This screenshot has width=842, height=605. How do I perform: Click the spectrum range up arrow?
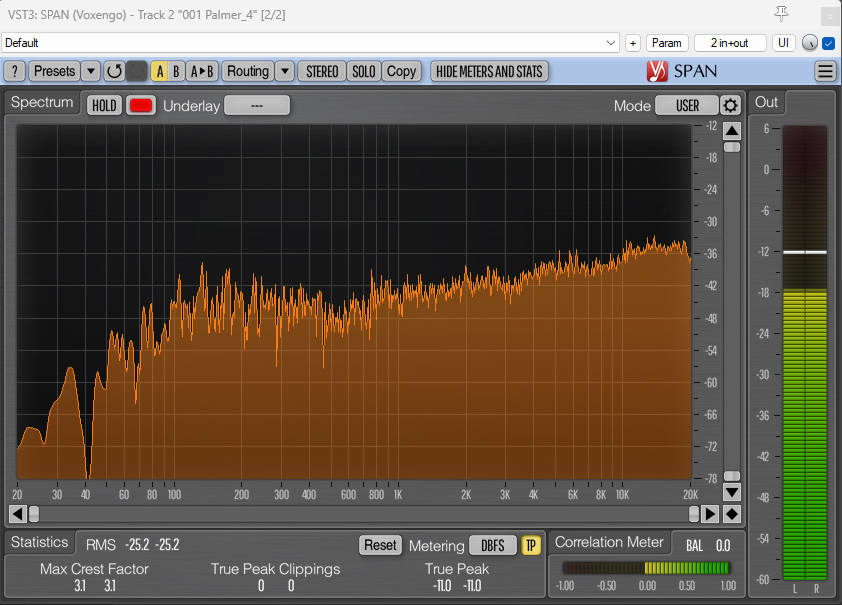[732, 131]
